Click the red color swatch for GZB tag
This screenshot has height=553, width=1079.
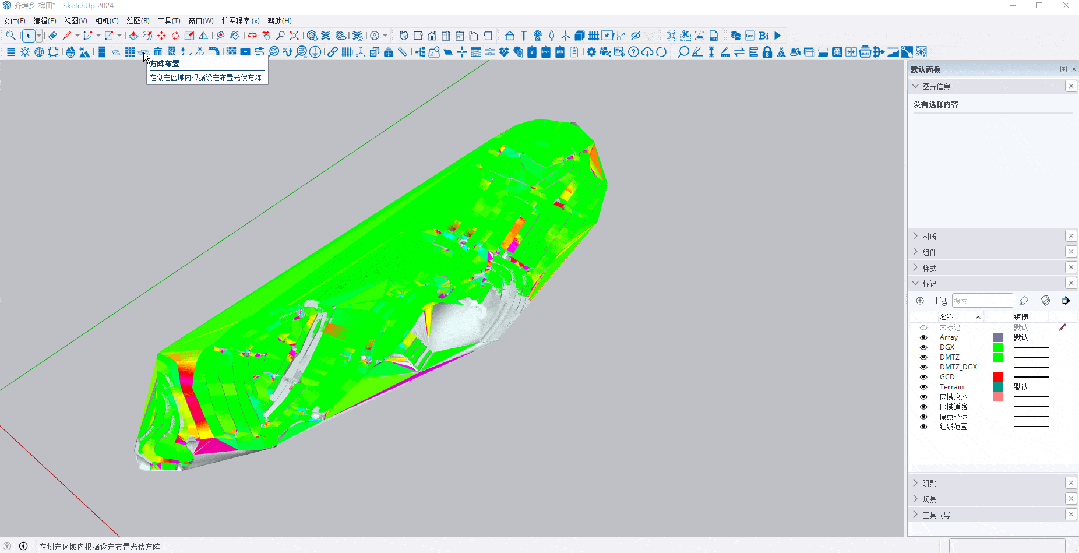tap(997, 377)
